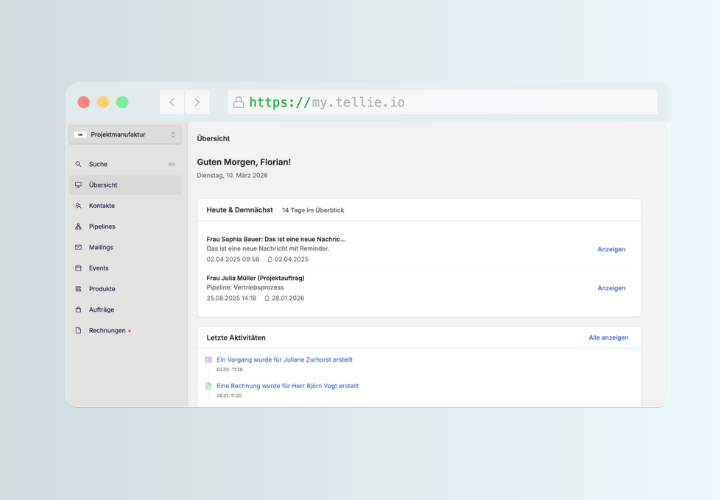Click Anzeigen for Frau Sophia Bauer entry
The width and height of the screenshot is (720, 500).
click(x=611, y=249)
